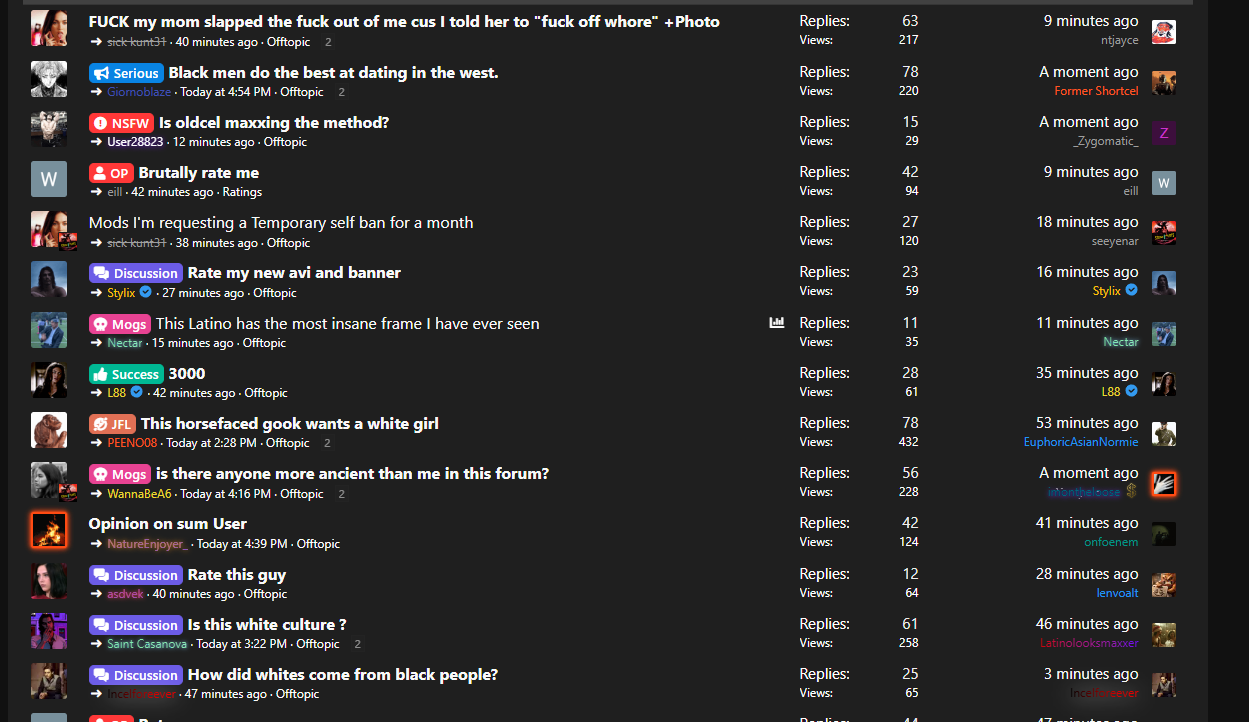
Task: Open last poster _Zygomatic_ profile name
Action: coord(1105,141)
